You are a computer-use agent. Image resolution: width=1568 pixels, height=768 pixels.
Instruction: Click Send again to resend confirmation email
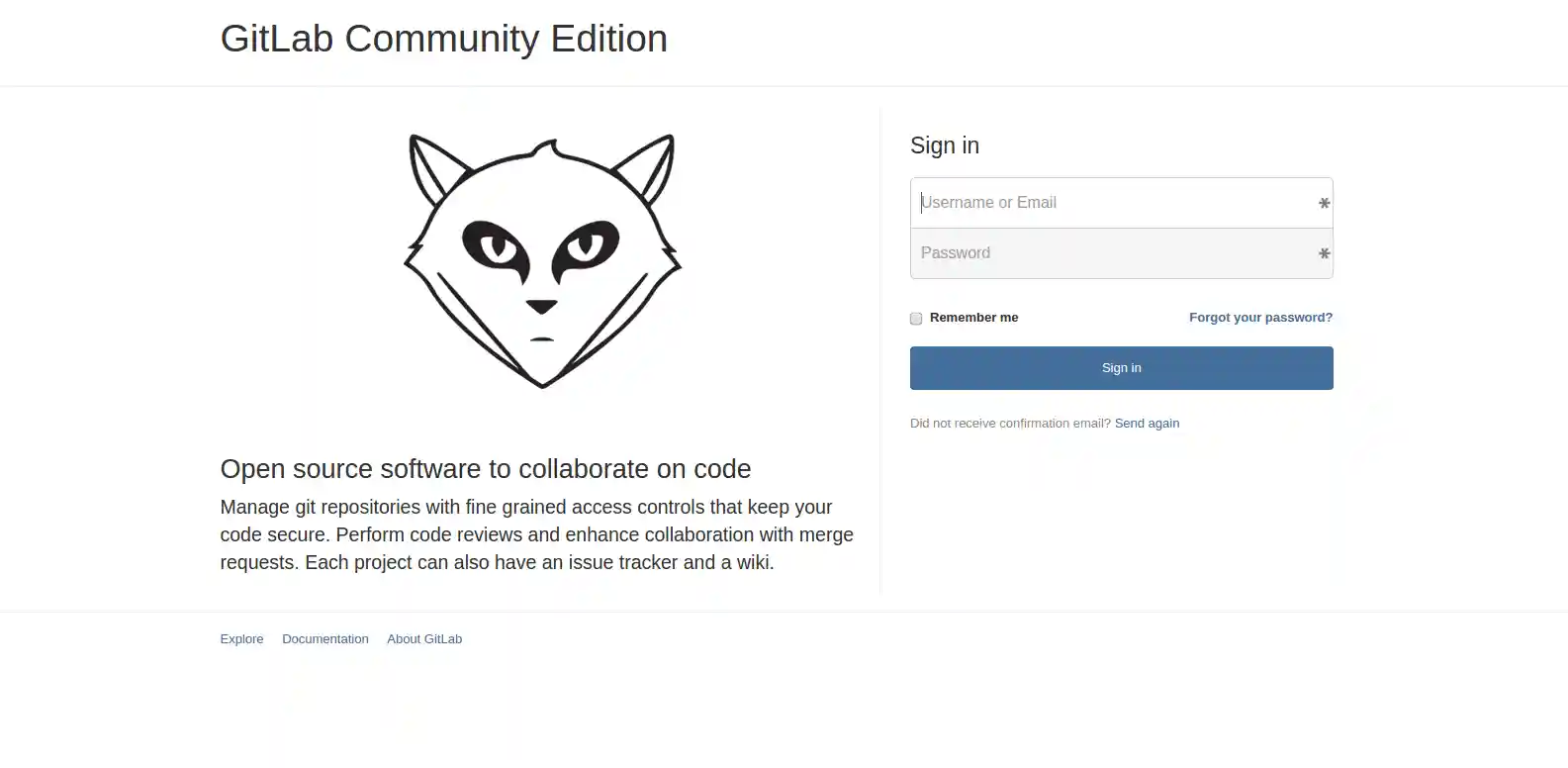point(1147,423)
